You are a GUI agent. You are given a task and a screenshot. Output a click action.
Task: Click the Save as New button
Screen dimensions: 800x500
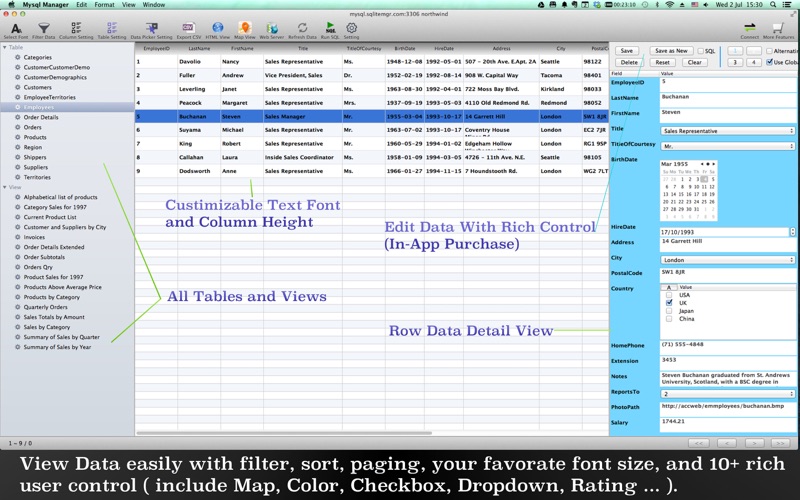671,51
